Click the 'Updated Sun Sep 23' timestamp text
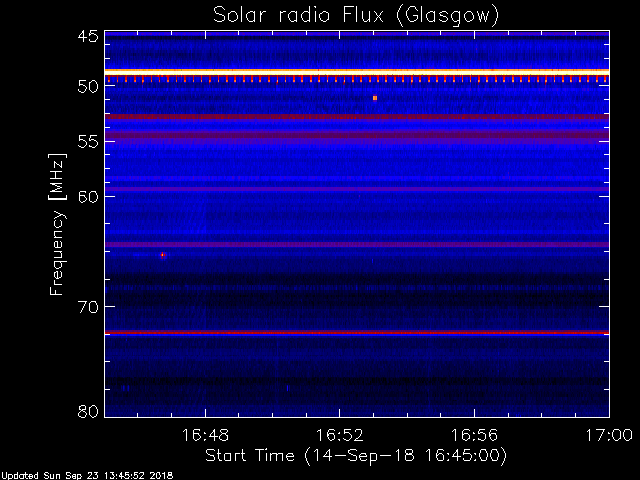The height and width of the screenshot is (480, 640). (x=87, y=476)
